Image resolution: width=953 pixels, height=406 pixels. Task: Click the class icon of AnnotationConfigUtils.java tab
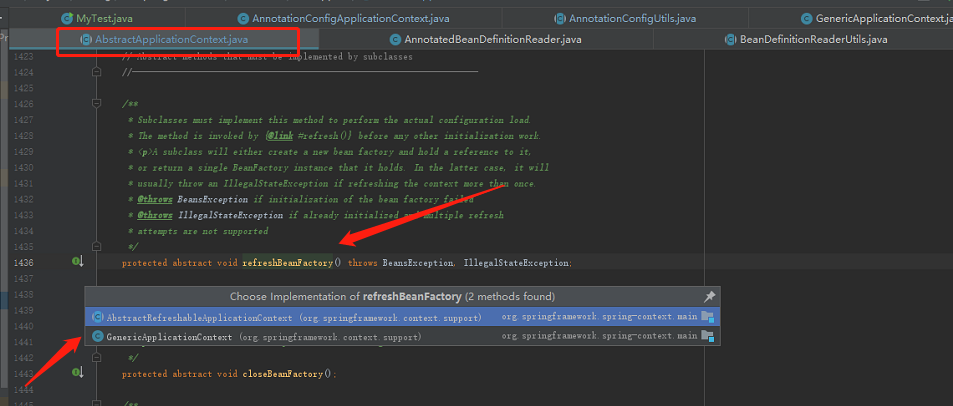(560, 18)
